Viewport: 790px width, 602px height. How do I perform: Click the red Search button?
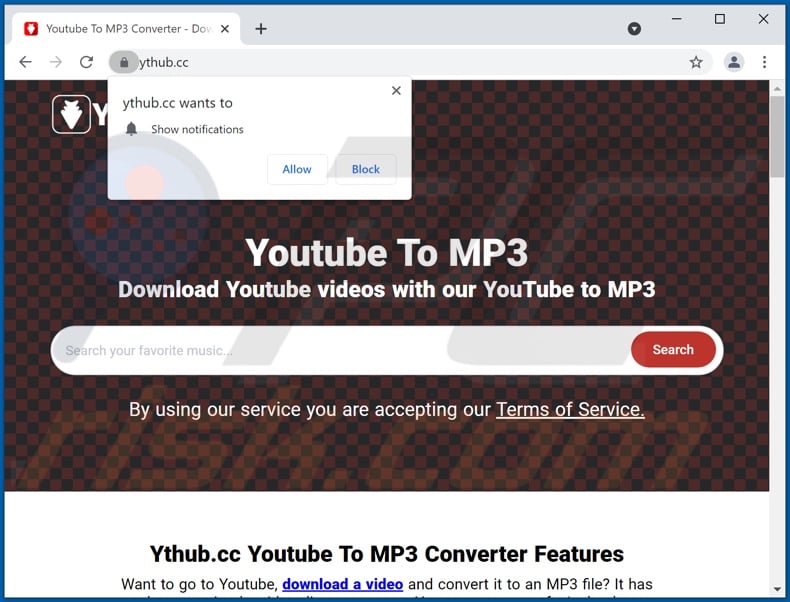click(673, 350)
